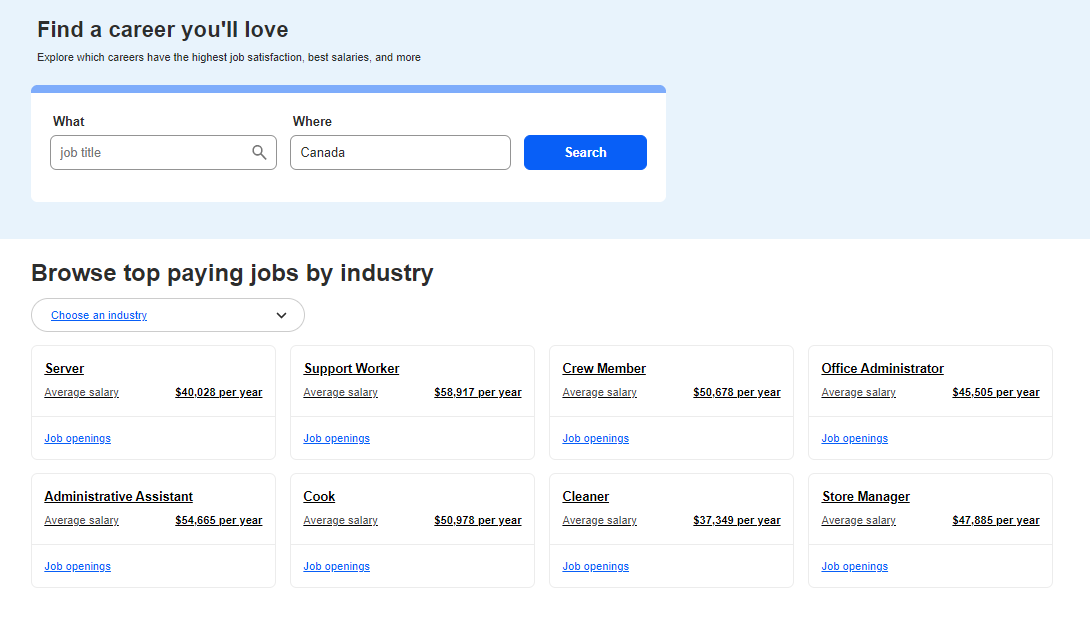Open the Support Worker career link

[351, 368]
